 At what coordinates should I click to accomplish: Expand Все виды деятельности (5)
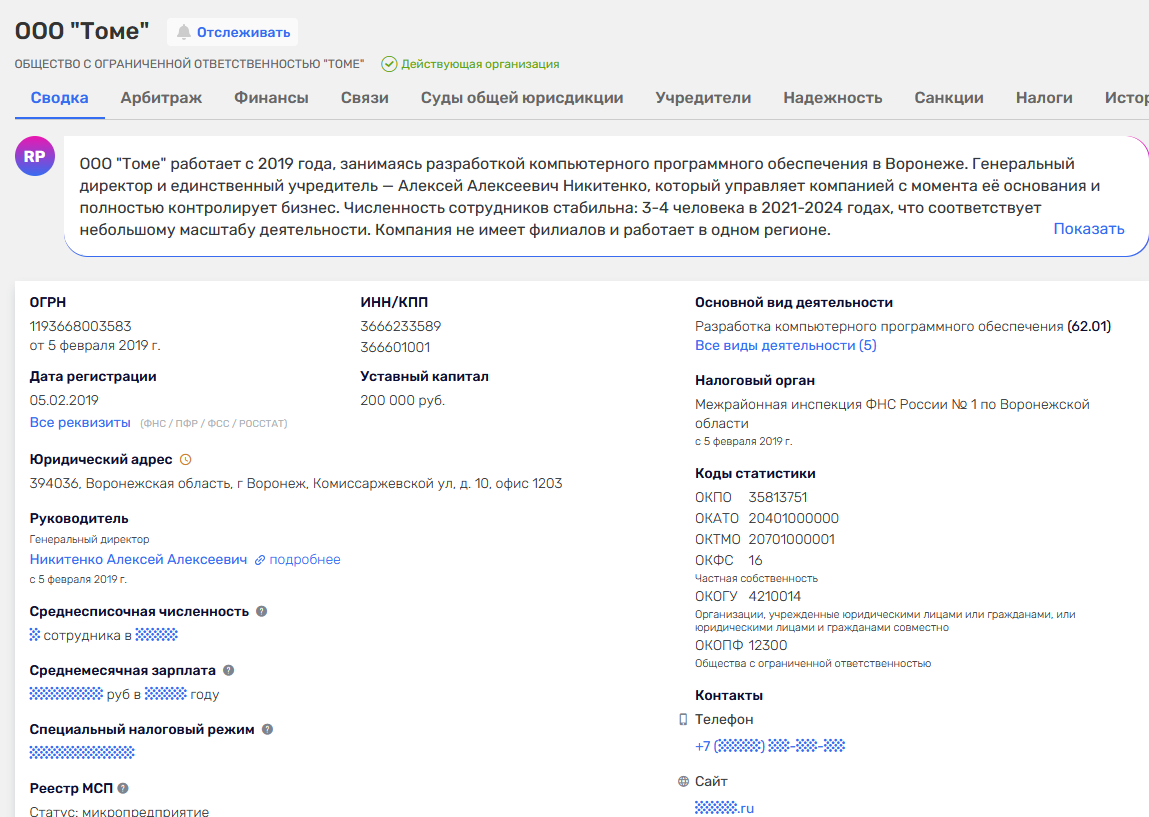click(x=785, y=345)
